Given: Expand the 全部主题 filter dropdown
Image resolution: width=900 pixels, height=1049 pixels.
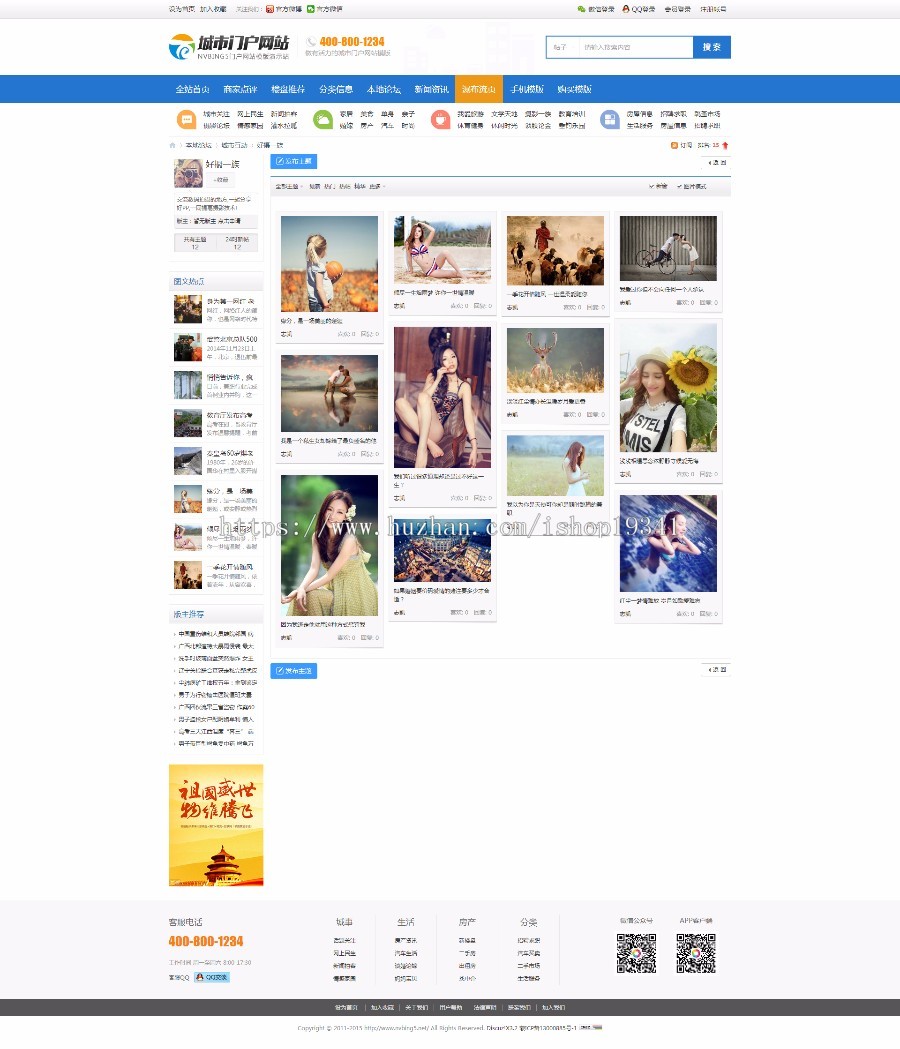Looking at the screenshot, I should click(289, 187).
